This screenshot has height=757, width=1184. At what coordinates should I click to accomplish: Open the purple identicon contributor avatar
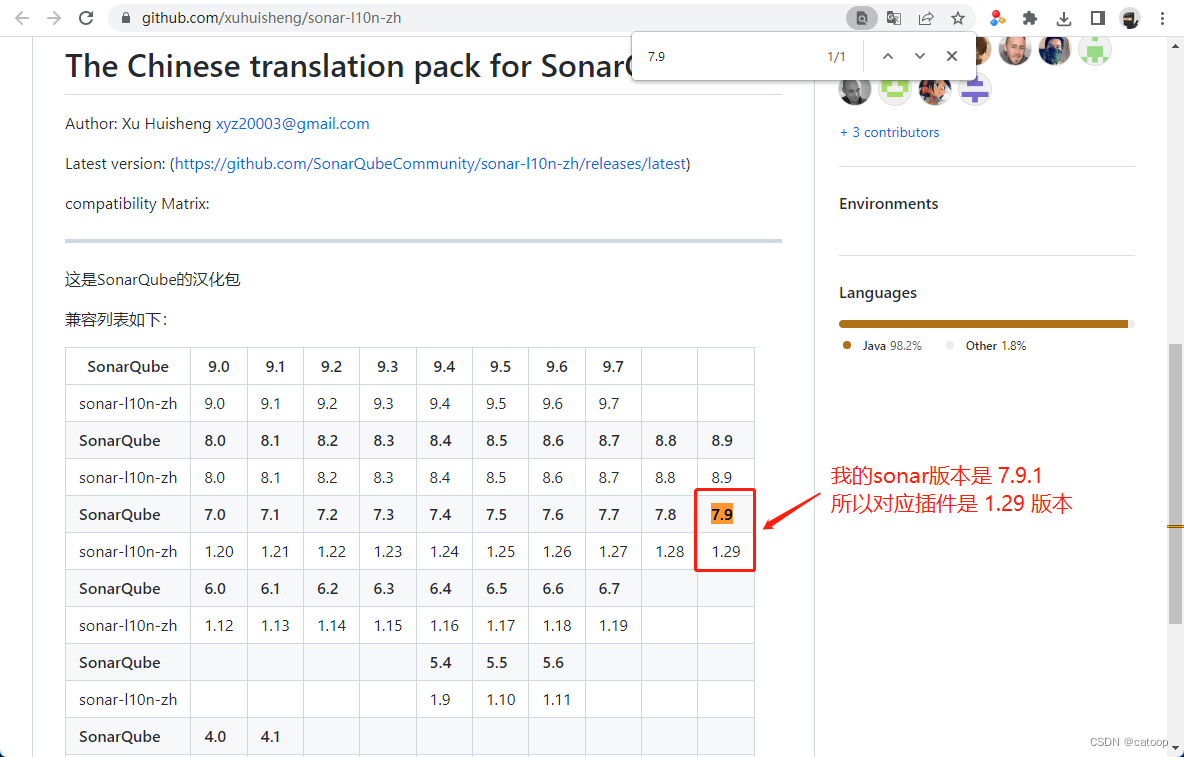click(x=974, y=90)
